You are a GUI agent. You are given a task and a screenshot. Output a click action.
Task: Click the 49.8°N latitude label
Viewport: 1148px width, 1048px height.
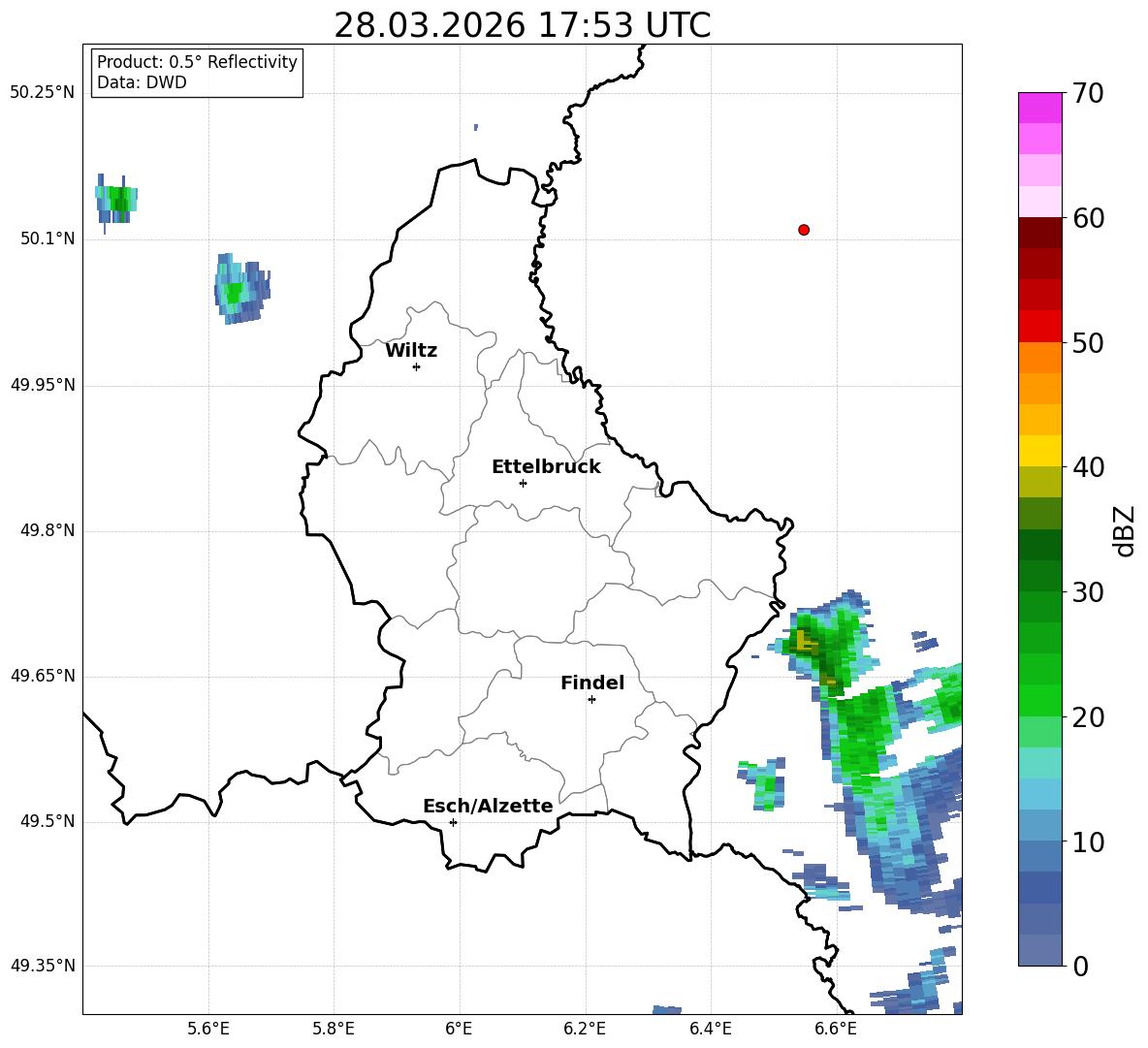(x=47, y=530)
